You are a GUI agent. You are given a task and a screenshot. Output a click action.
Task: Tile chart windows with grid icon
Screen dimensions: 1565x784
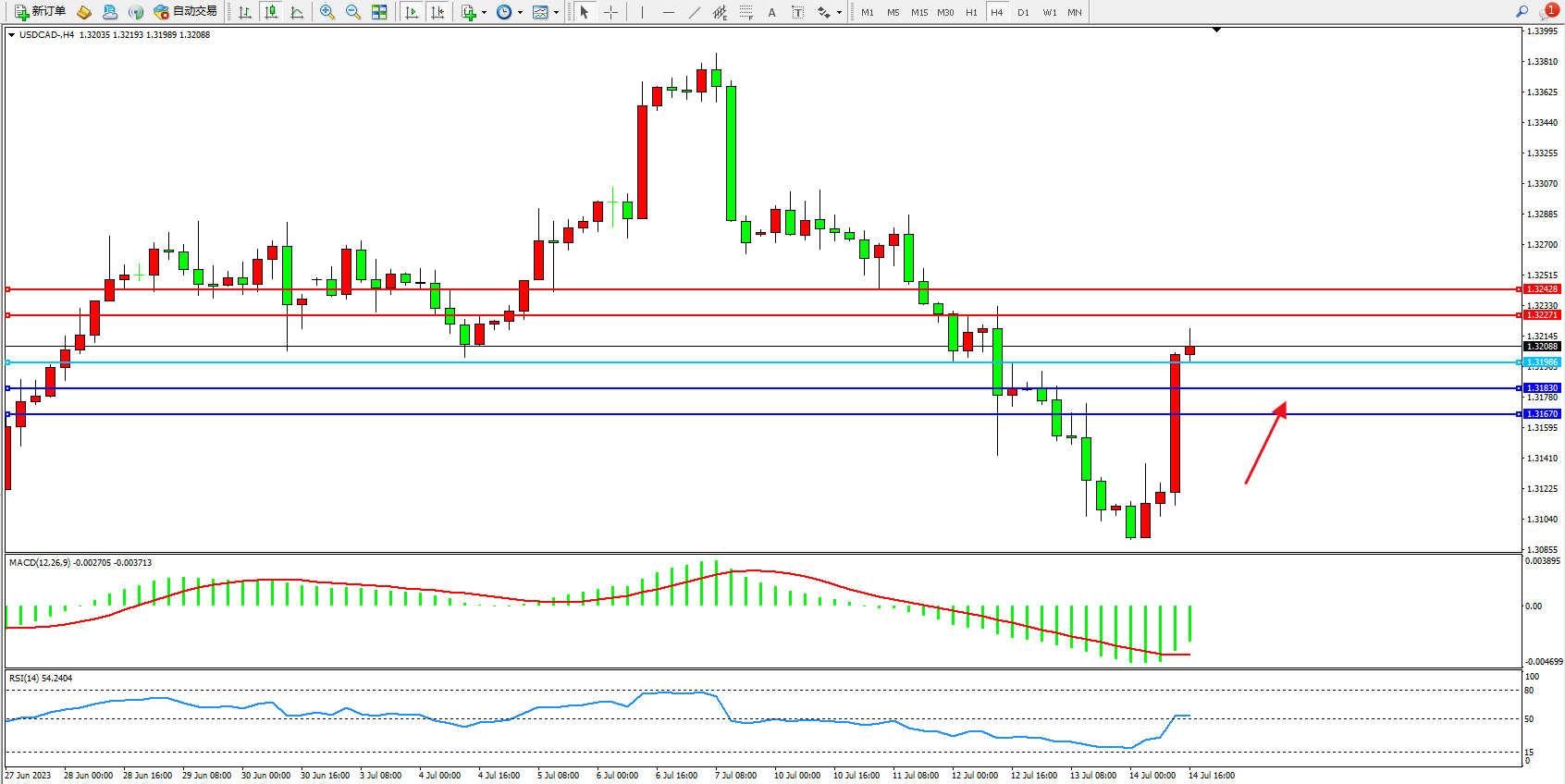[x=379, y=12]
